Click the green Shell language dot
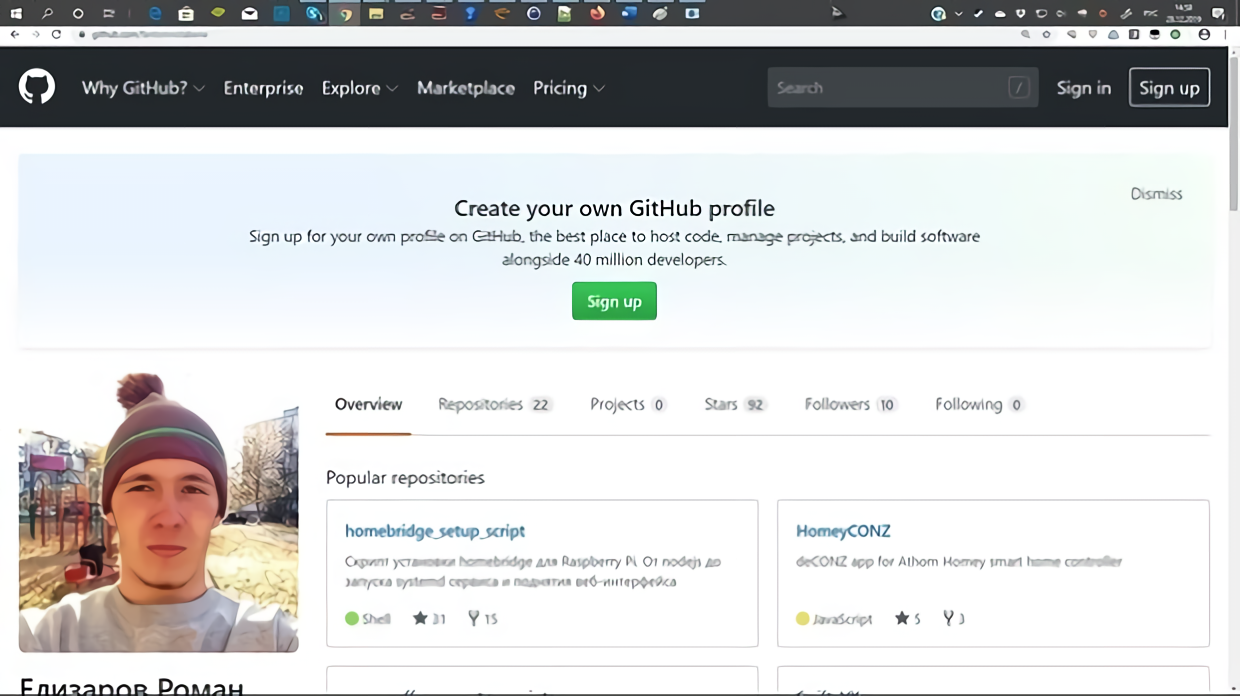Screen dimensions: 1240x696 pyautogui.click(x=352, y=619)
